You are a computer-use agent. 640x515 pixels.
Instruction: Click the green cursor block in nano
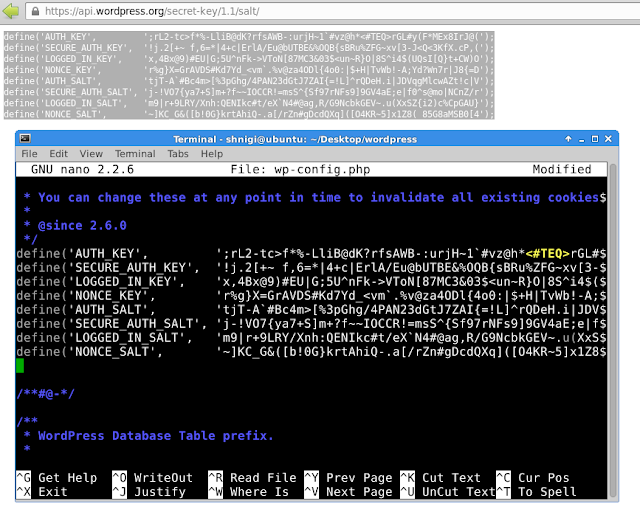click(x=20, y=366)
